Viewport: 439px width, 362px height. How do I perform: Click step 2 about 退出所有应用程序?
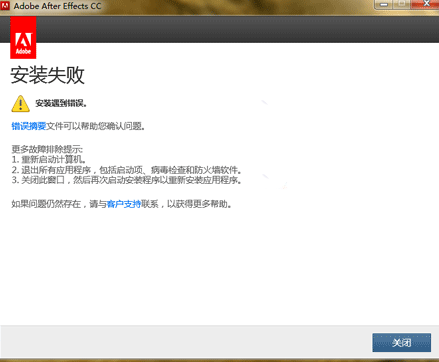127,170
